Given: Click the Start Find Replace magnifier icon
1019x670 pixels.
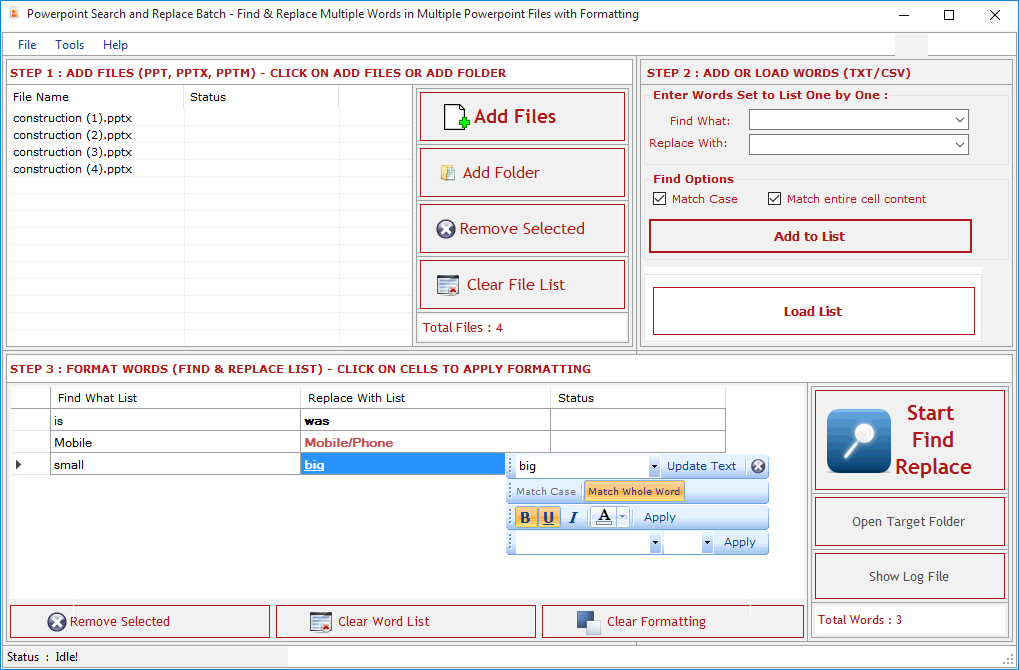Looking at the screenshot, I should [x=858, y=441].
